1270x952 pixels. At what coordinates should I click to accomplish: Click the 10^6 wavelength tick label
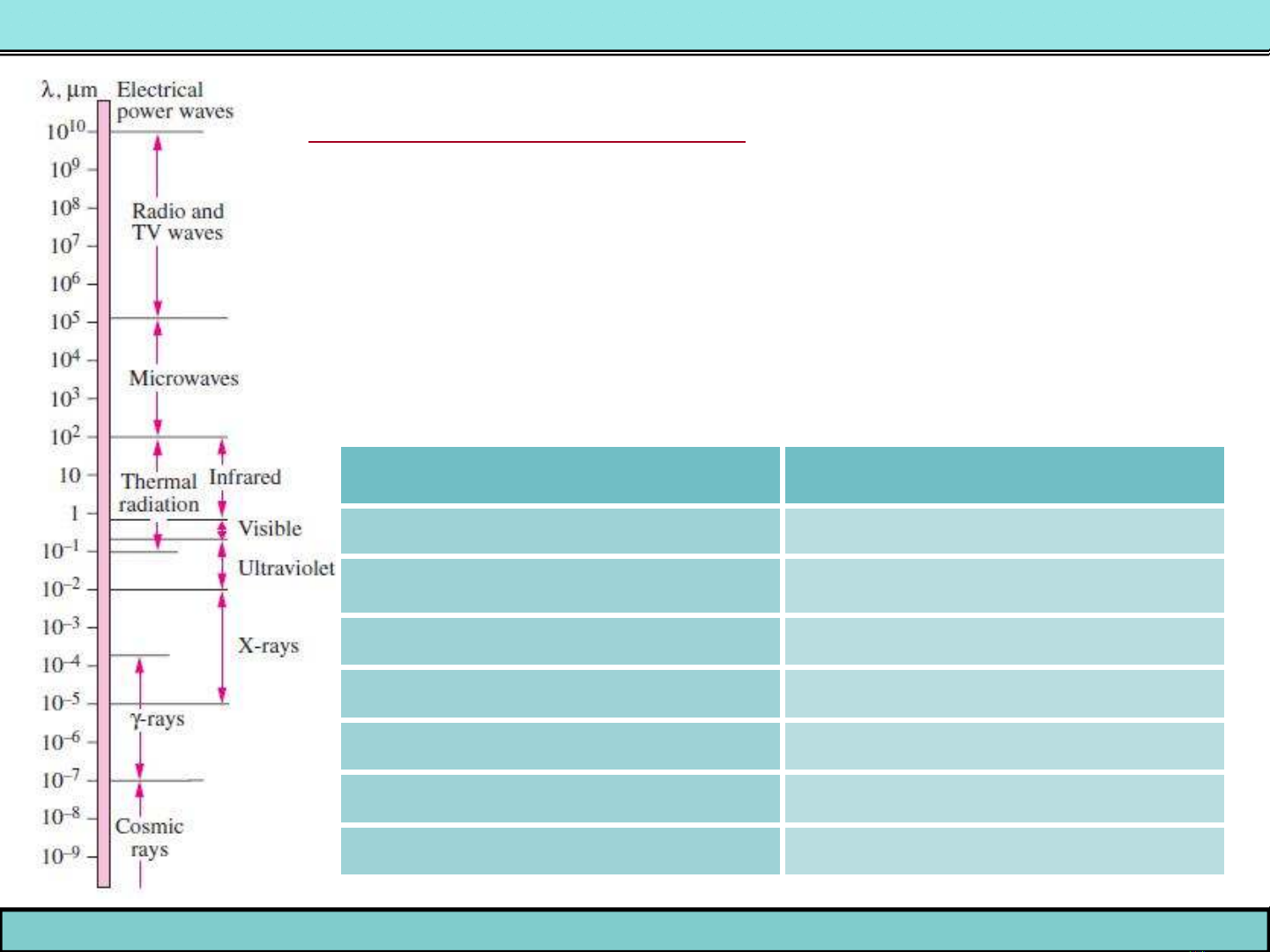pos(65,282)
